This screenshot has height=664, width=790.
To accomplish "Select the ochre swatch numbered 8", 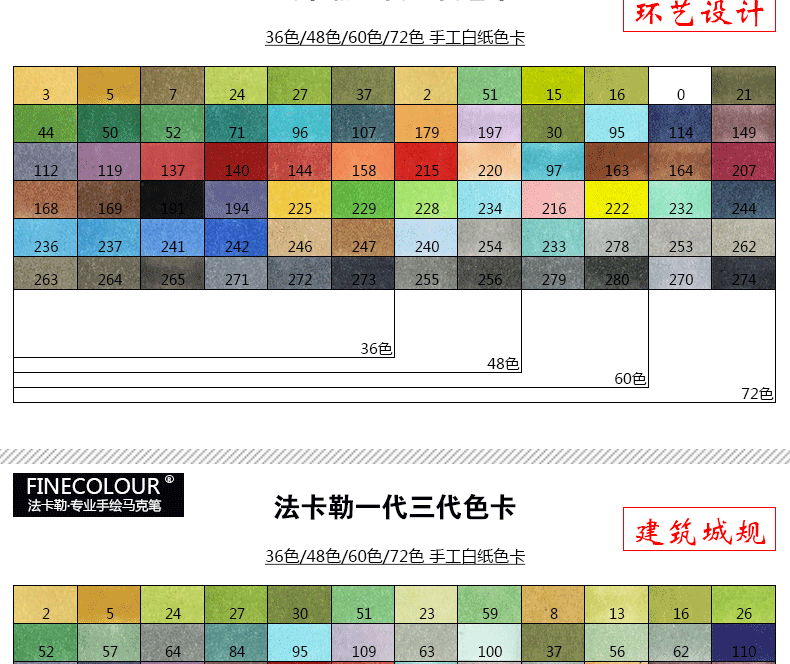I will pos(553,605).
